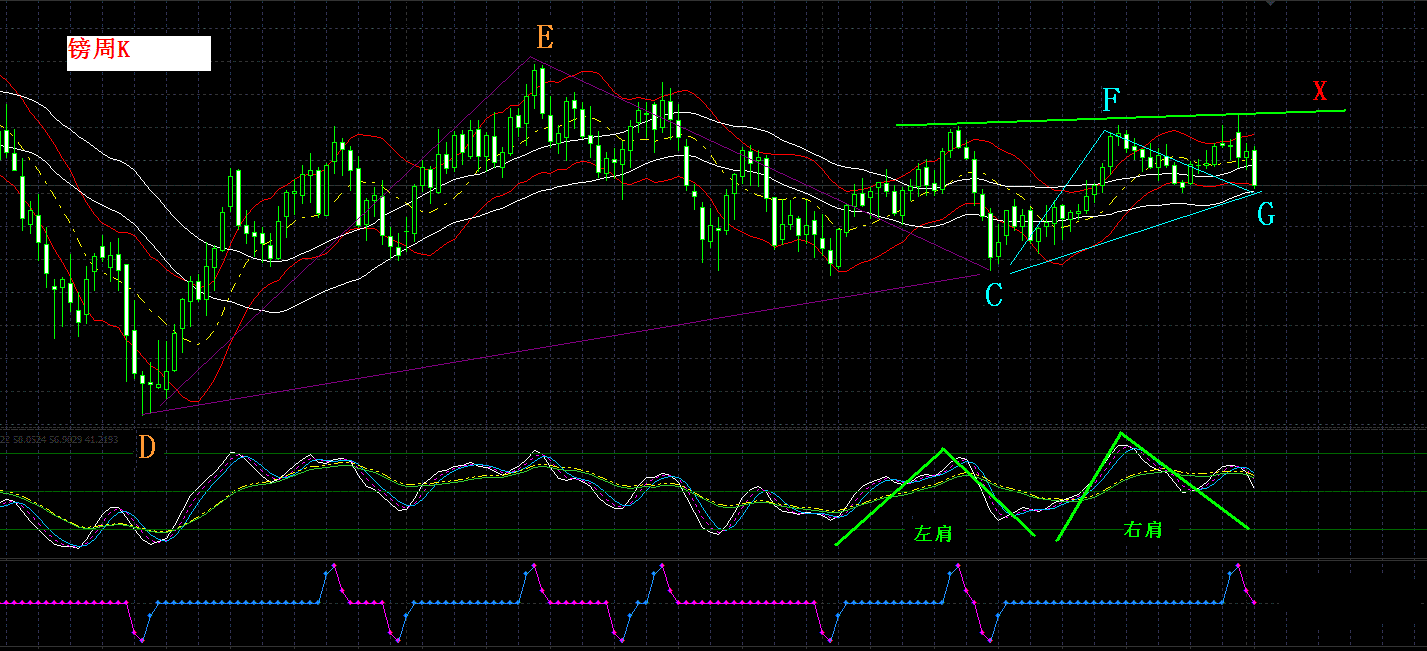Viewport: 1427px width, 651px height.
Task: Click indicator values '58.0524 56.9029 41.2193'
Action: coord(66,440)
